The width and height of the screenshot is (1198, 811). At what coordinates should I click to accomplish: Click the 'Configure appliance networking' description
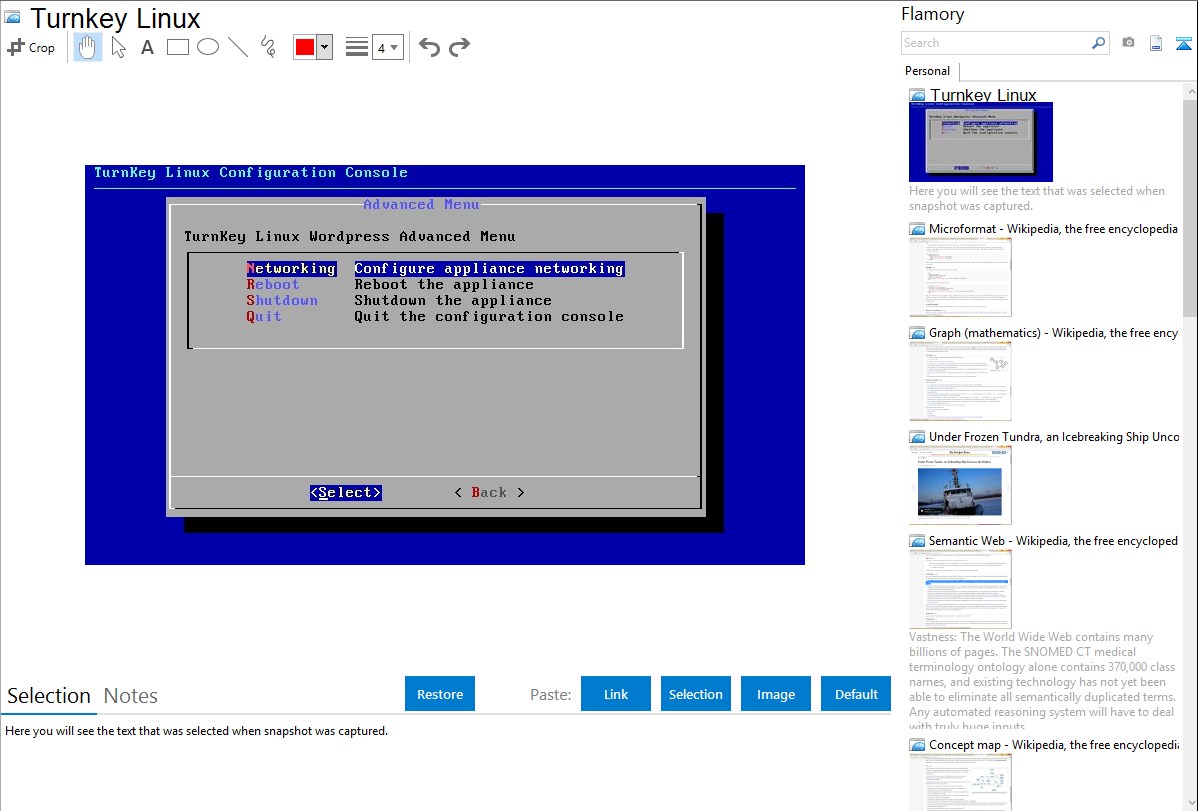(x=489, y=268)
